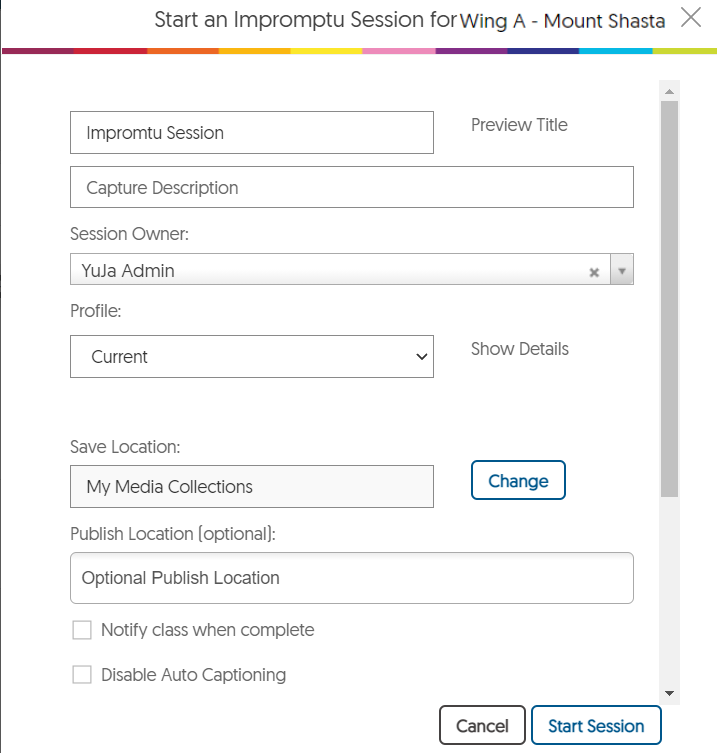Open the Session Owner dropdown arrow
This screenshot has height=753, width=717.
(x=622, y=270)
